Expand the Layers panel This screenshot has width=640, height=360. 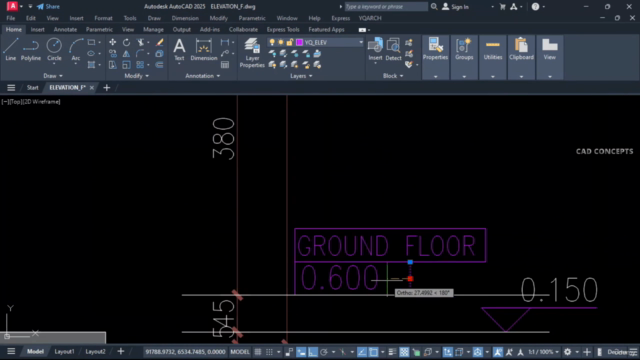point(301,76)
